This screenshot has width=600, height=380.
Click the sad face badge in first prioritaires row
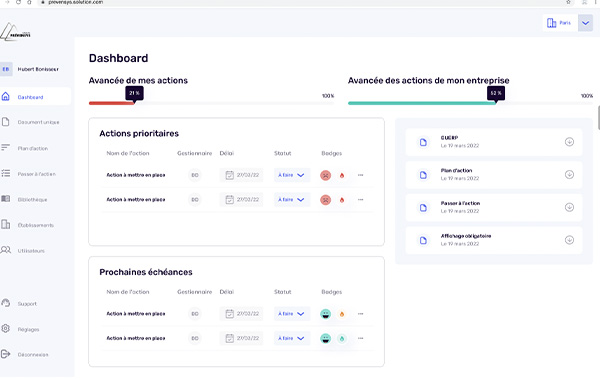pyautogui.click(x=326, y=176)
